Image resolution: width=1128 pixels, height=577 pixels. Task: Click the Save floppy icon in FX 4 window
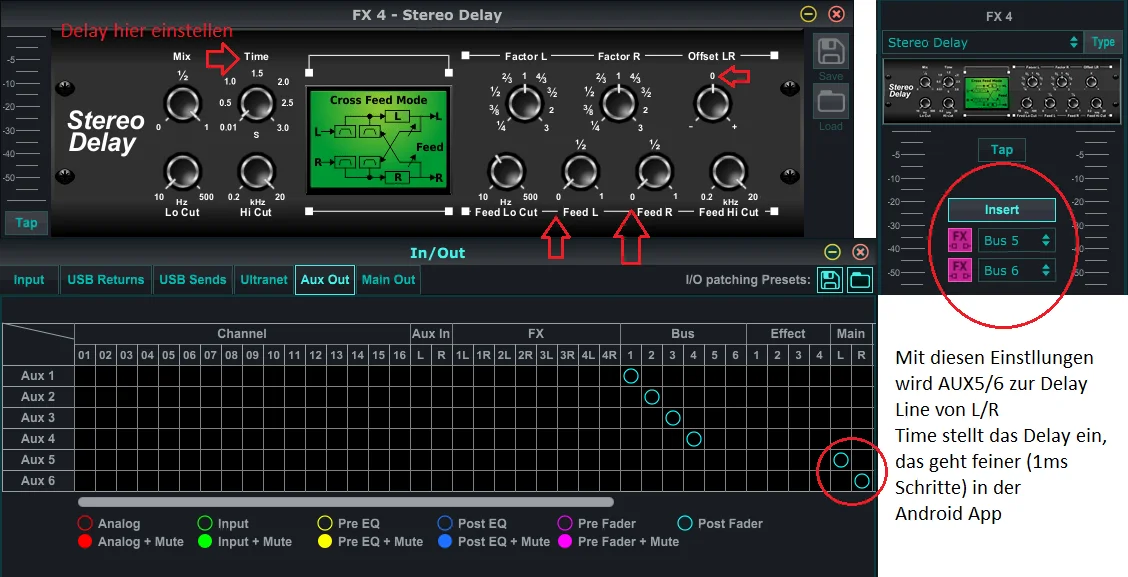coord(830,52)
